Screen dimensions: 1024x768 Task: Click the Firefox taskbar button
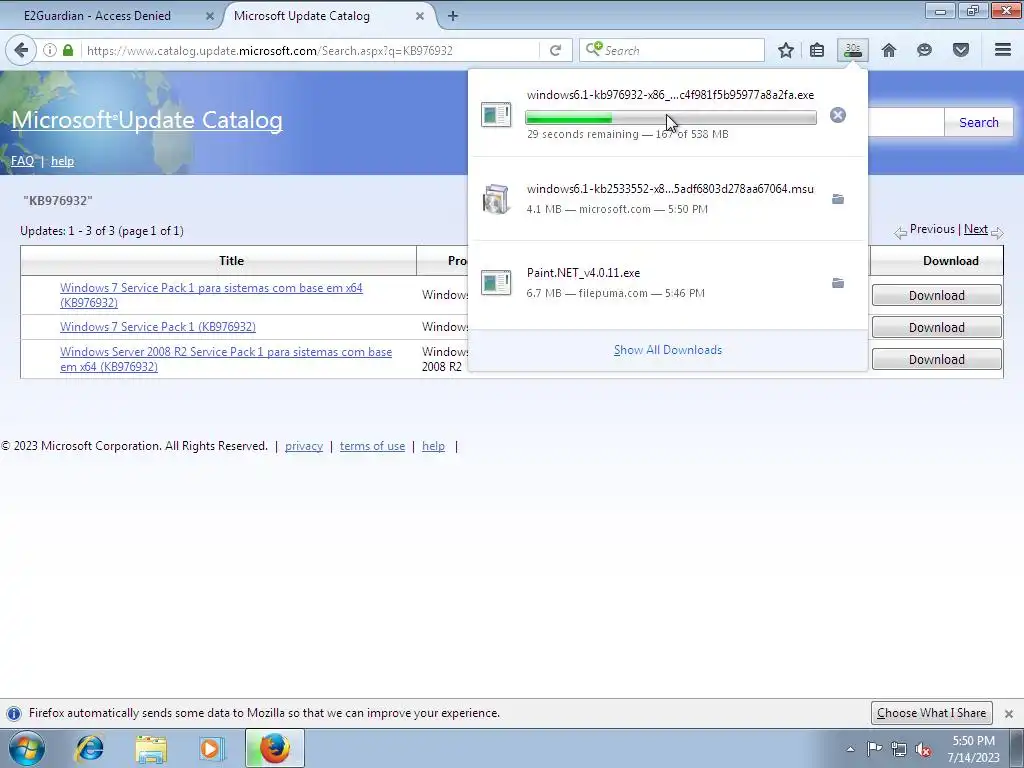(x=275, y=749)
